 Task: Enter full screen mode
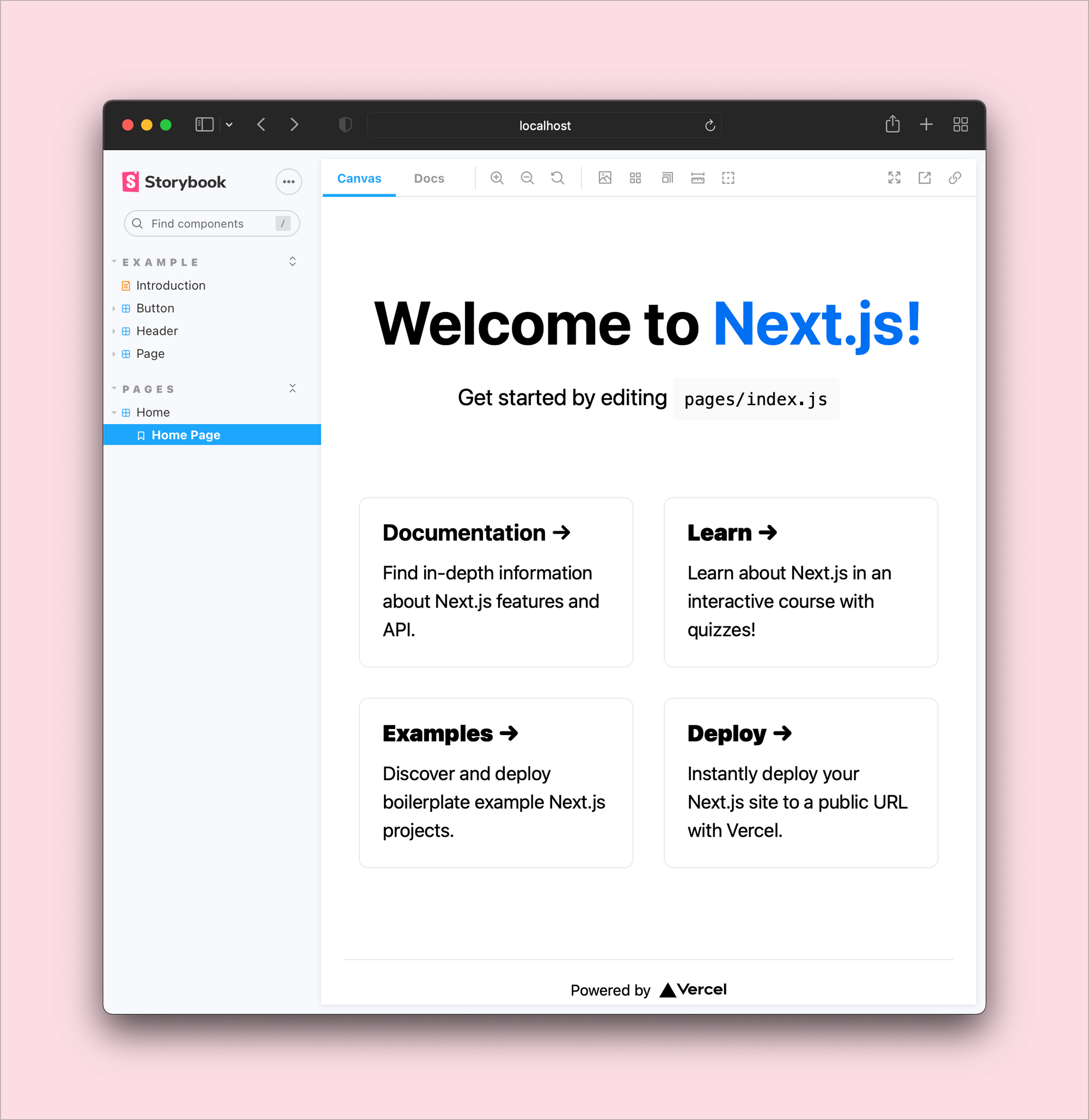[894, 178]
